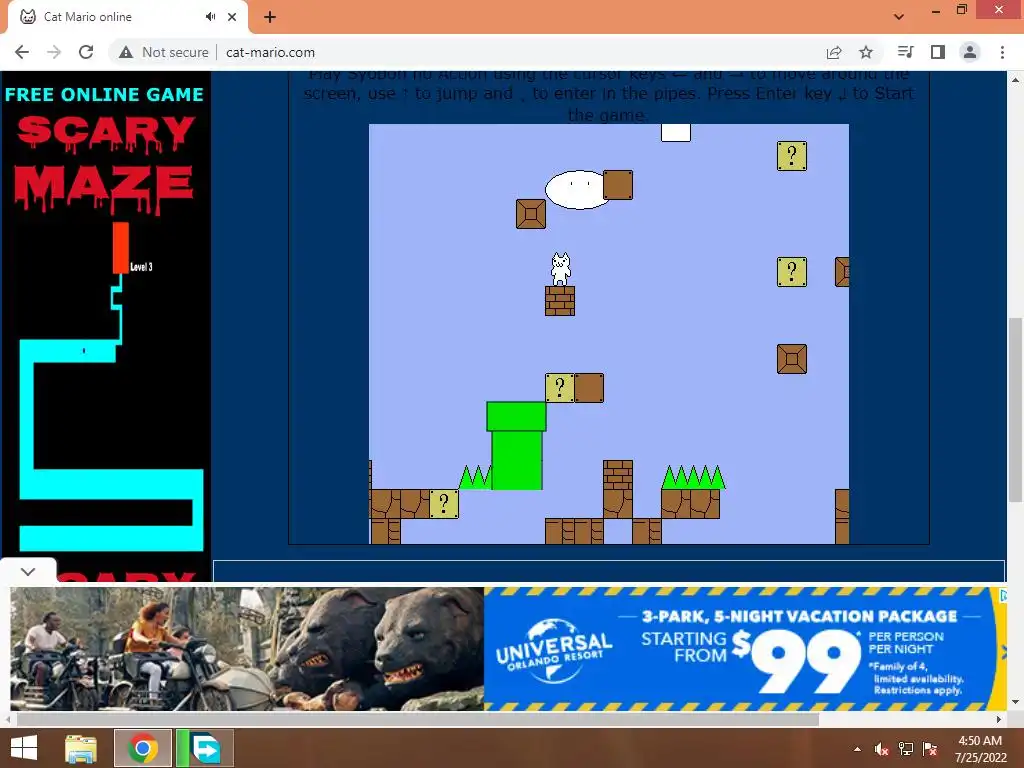Click the top-right question mark block
This screenshot has height=768, width=1024.
pyautogui.click(x=792, y=156)
